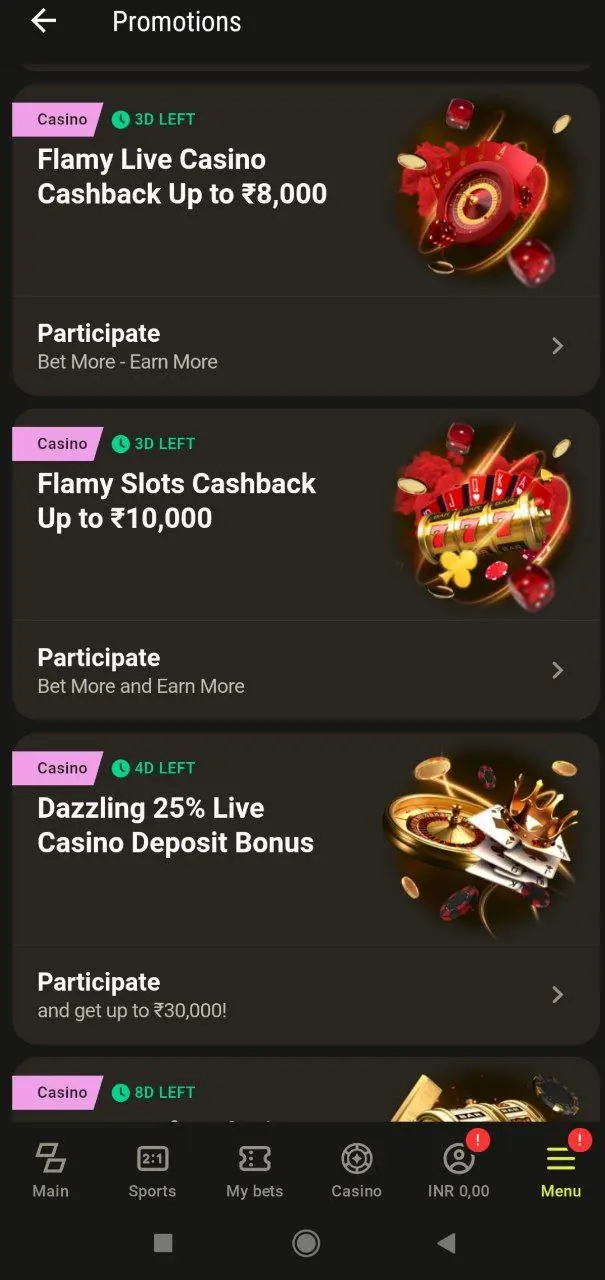Select the pink Casino tag on Flamy Slots
The width and height of the screenshot is (605, 1280).
pyautogui.click(x=58, y=443)
